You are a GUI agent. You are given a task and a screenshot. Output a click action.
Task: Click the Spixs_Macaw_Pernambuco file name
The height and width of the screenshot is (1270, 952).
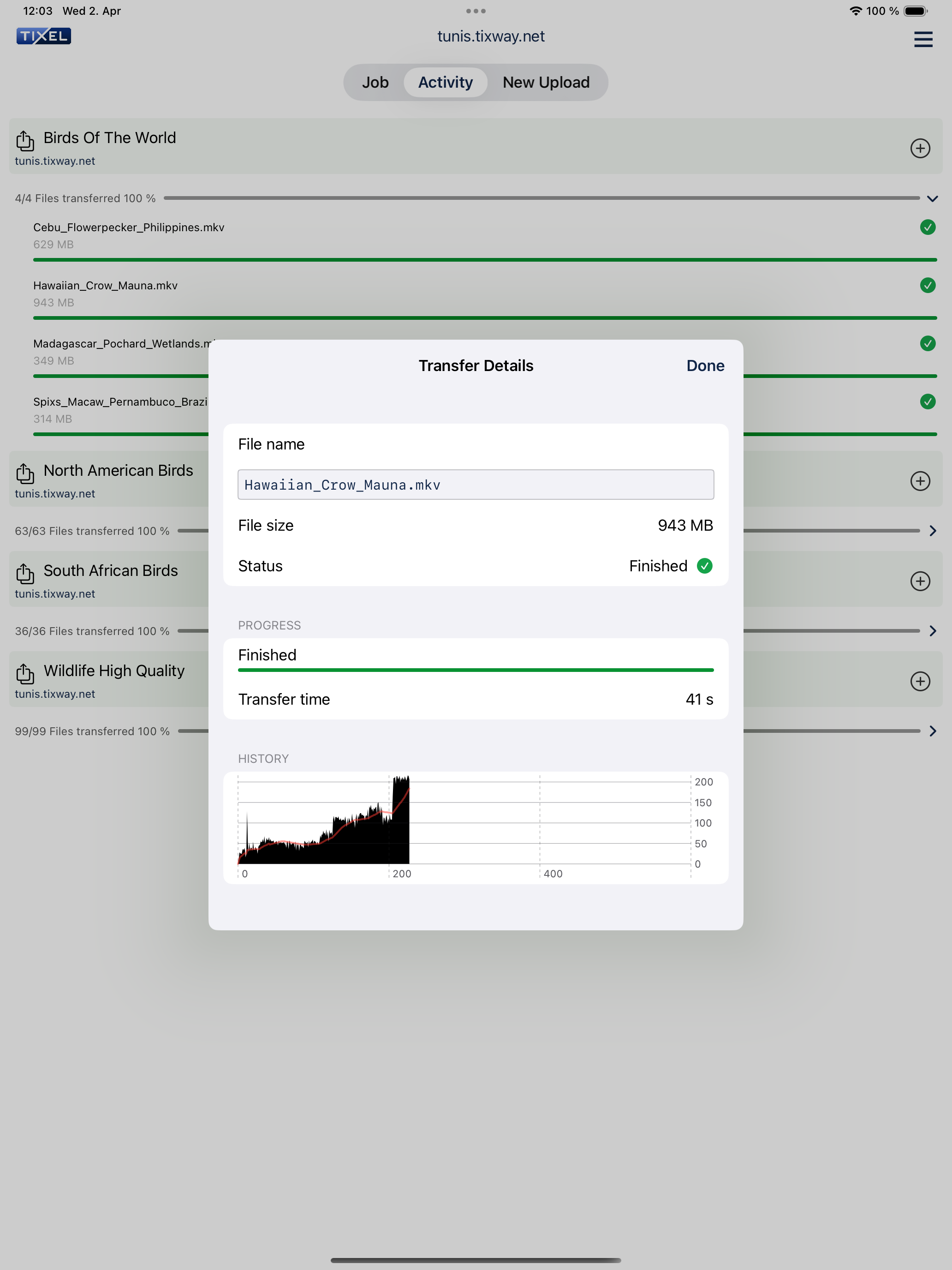click(x=120, y=402)
